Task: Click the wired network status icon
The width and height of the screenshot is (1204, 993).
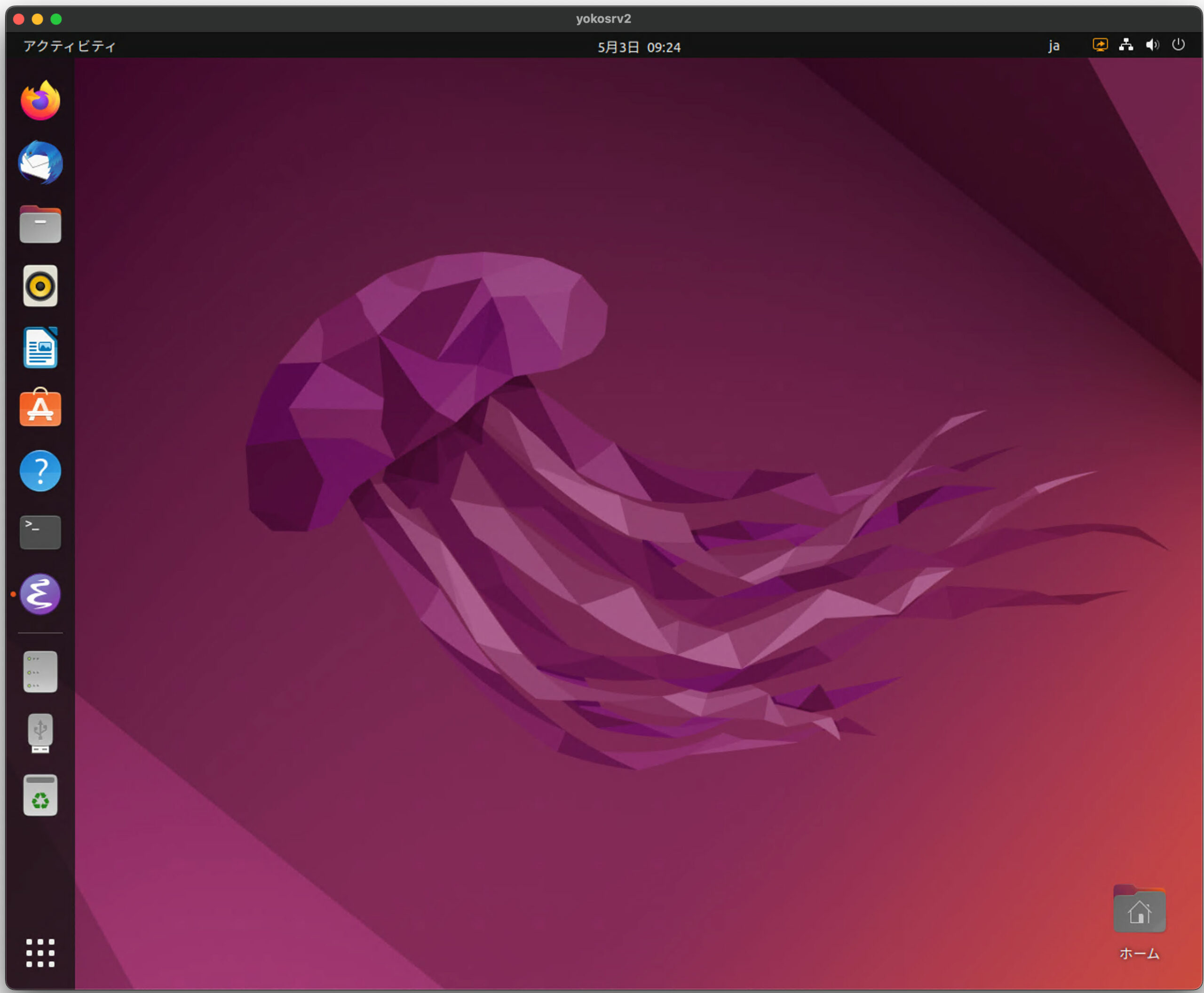Action: [x=1126, y=45]
